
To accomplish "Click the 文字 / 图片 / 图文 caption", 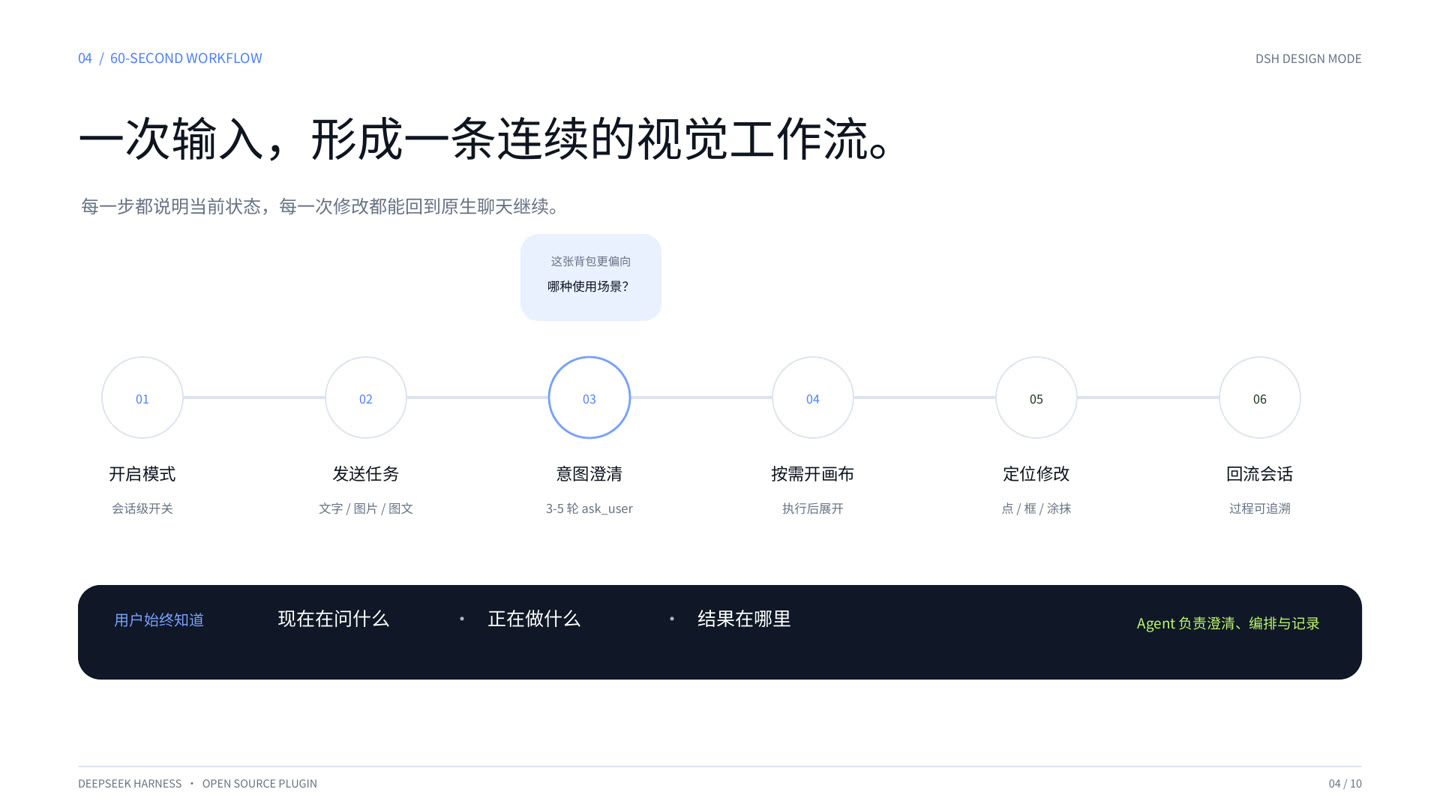I will pos(366,508).
